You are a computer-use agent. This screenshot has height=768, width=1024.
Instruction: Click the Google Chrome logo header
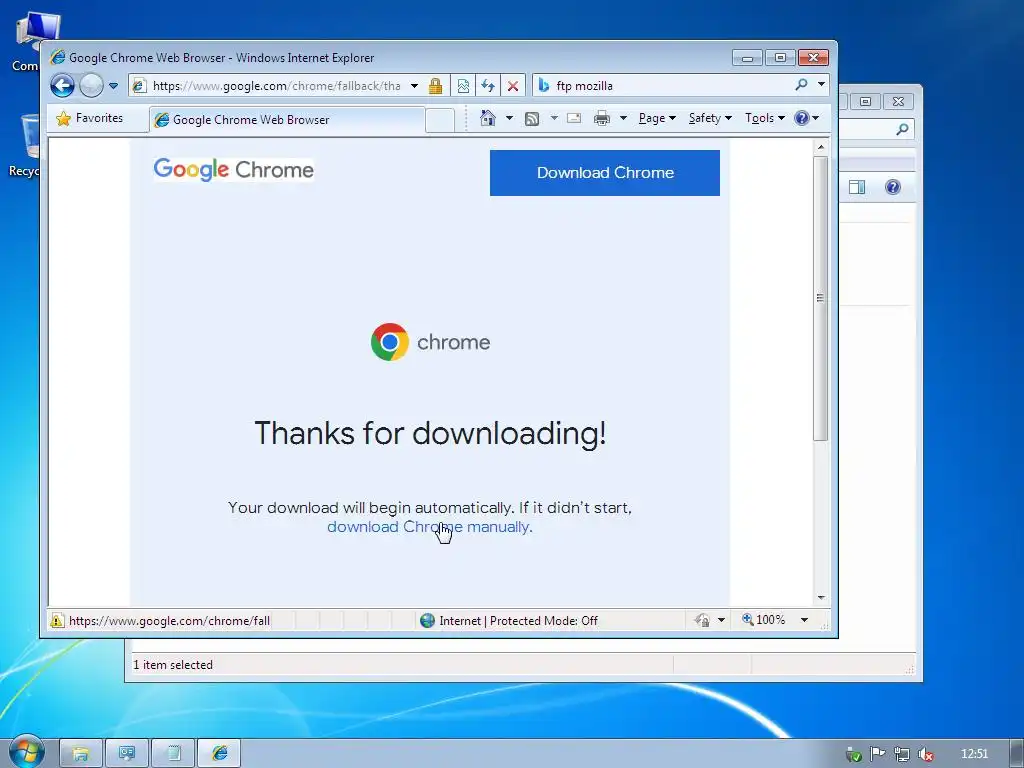pyautogui.click(x=234, y=170)
